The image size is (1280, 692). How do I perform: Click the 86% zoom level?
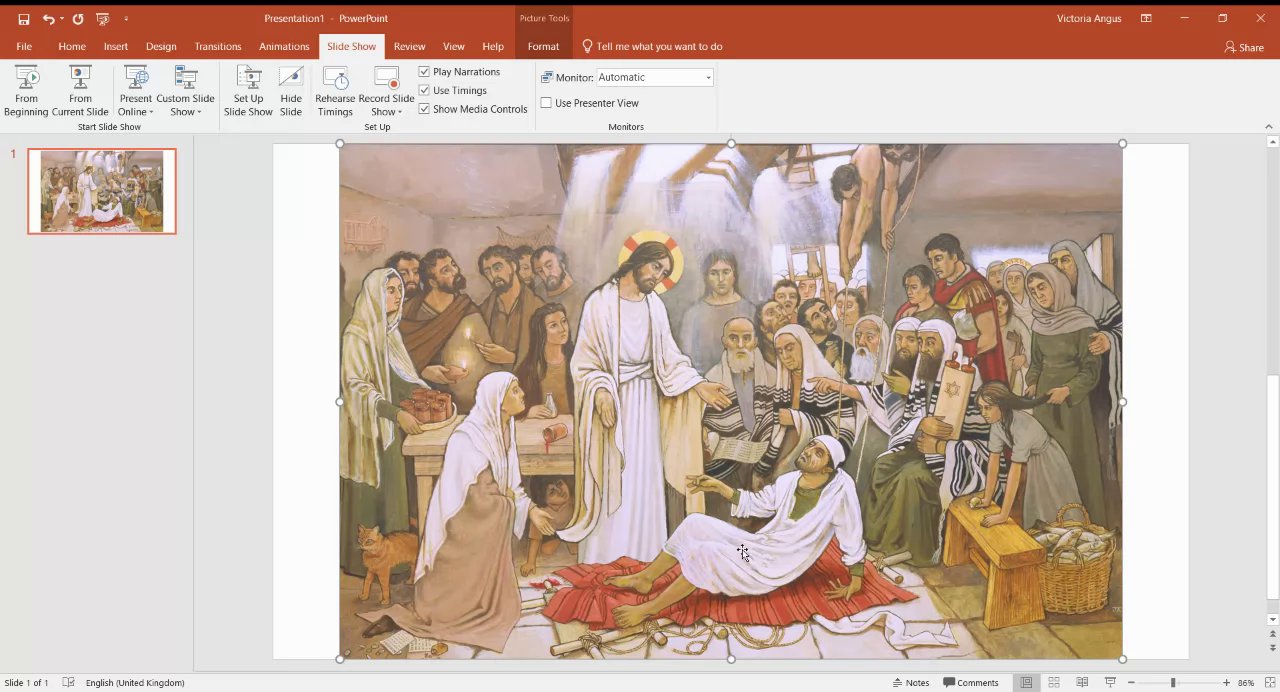click(1246, 683)
